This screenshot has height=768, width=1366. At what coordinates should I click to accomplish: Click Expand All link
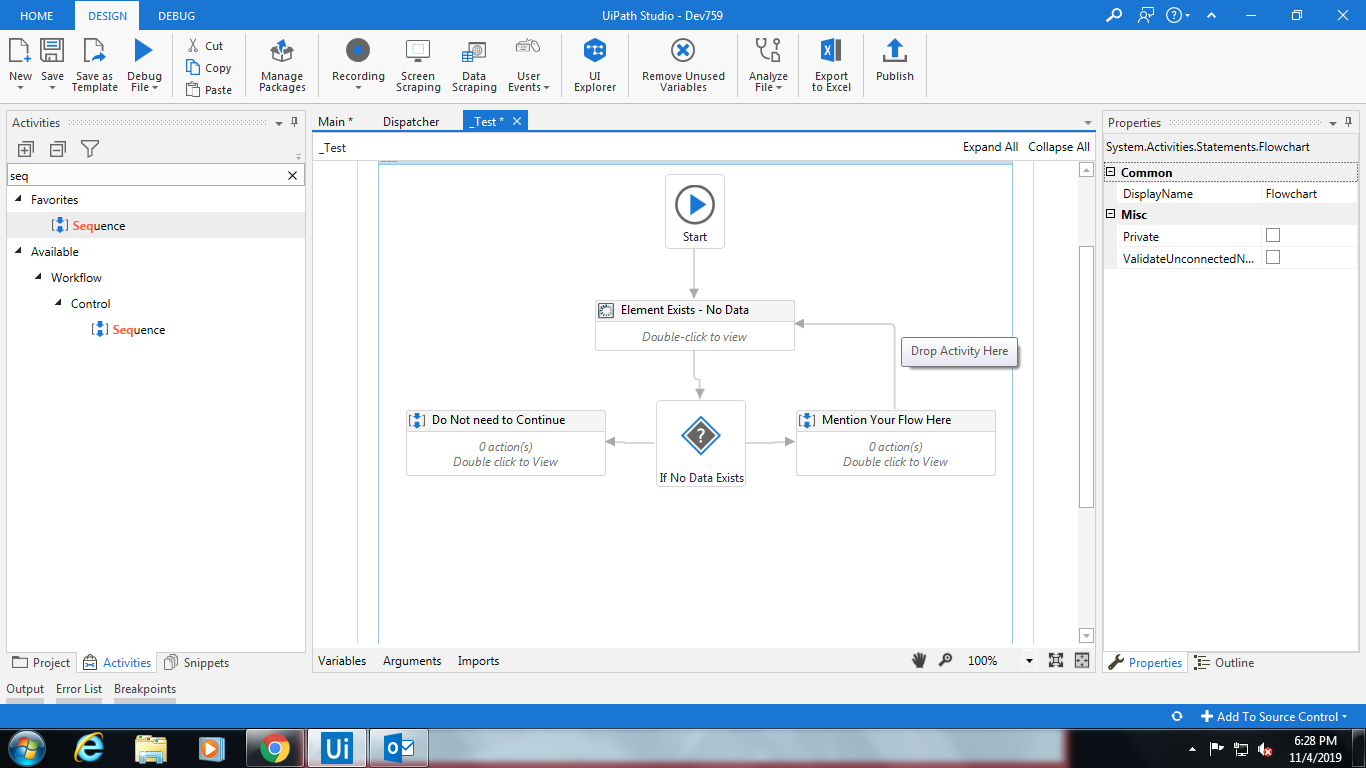tap(990, 147)
